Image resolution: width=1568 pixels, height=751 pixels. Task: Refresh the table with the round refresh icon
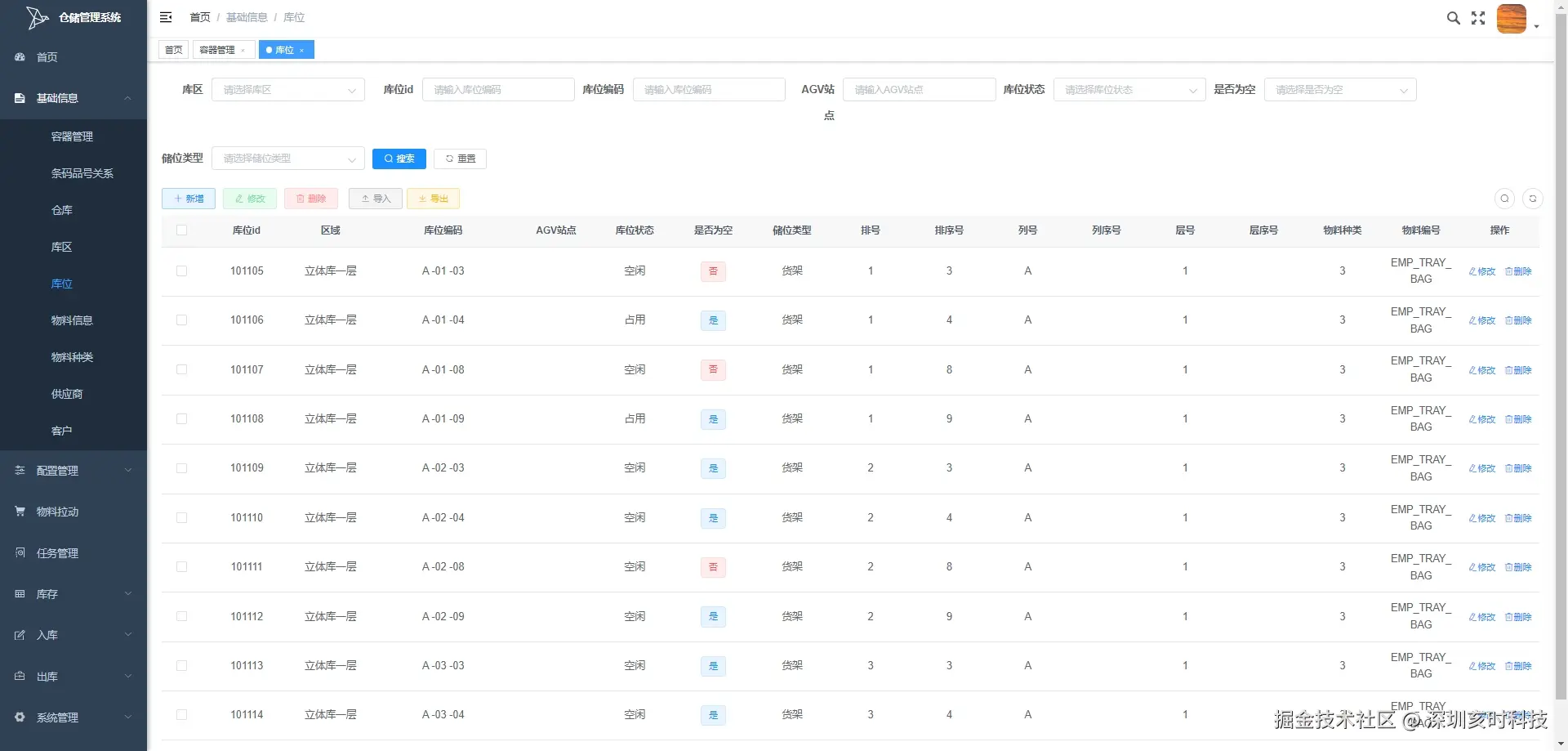1533,199
